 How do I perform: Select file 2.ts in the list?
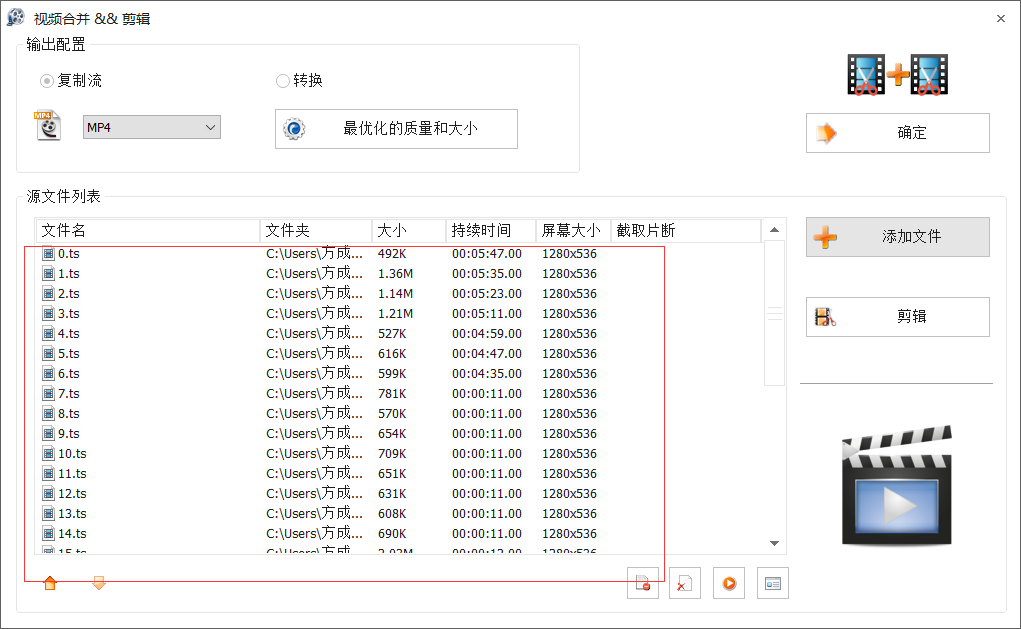coord(68,294)
